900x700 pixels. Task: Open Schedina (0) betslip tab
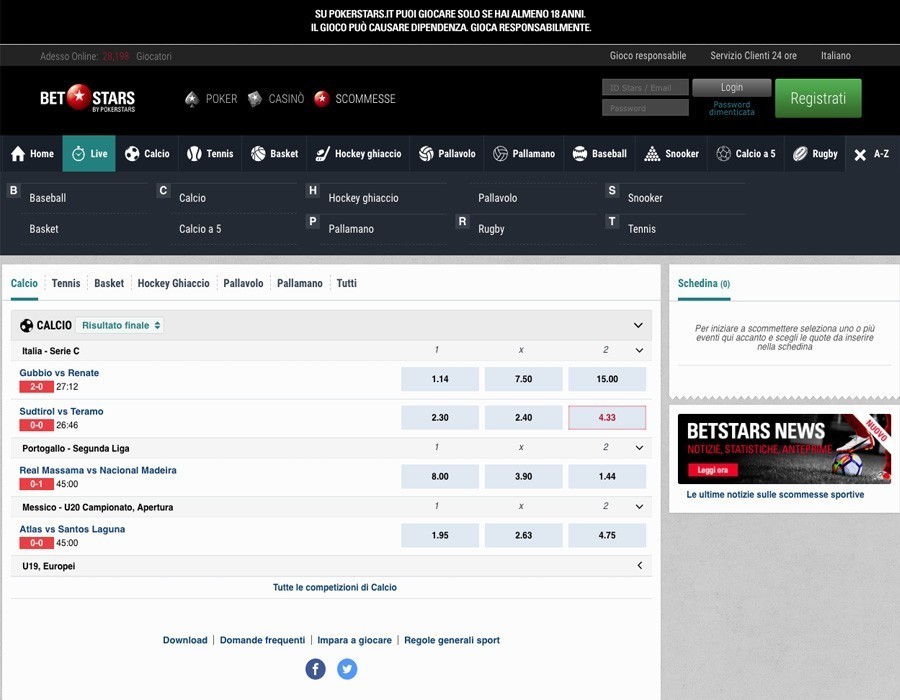pos(704,283)
